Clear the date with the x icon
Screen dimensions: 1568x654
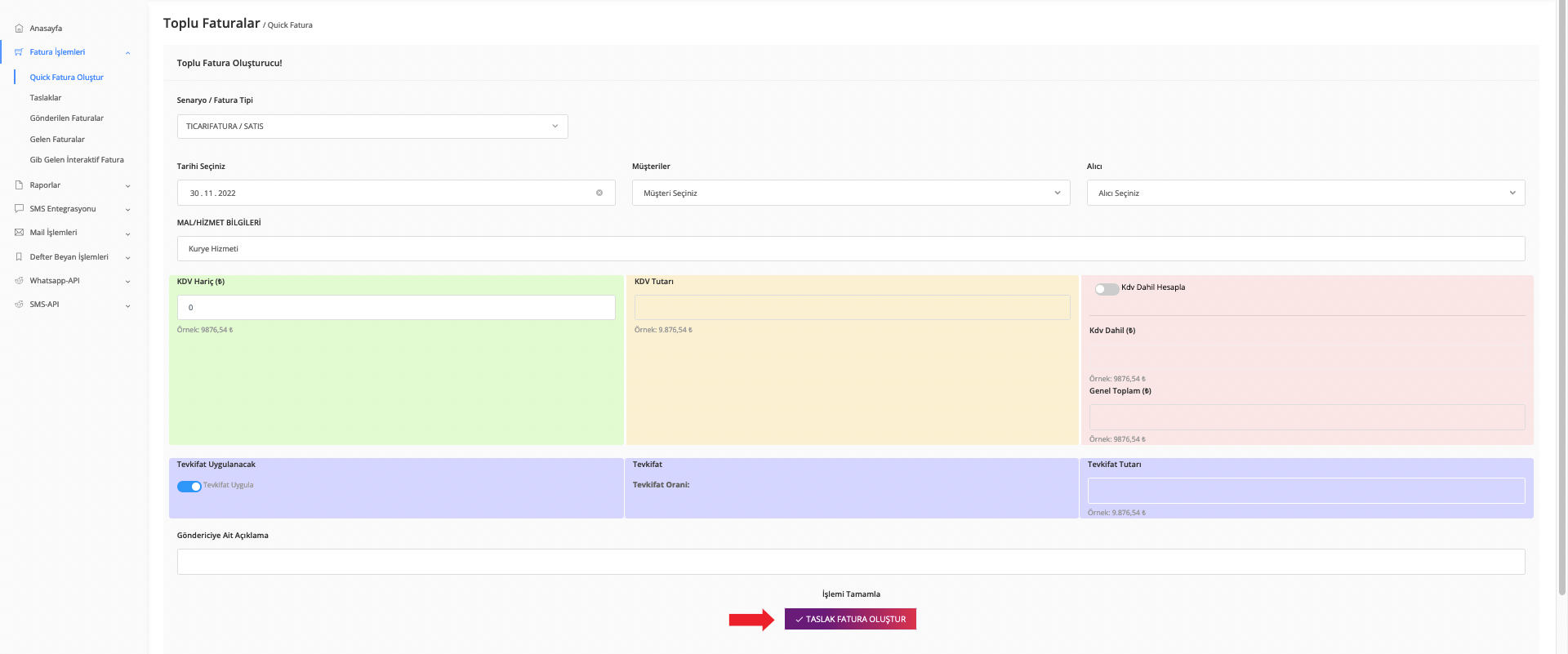click(599, 193)
